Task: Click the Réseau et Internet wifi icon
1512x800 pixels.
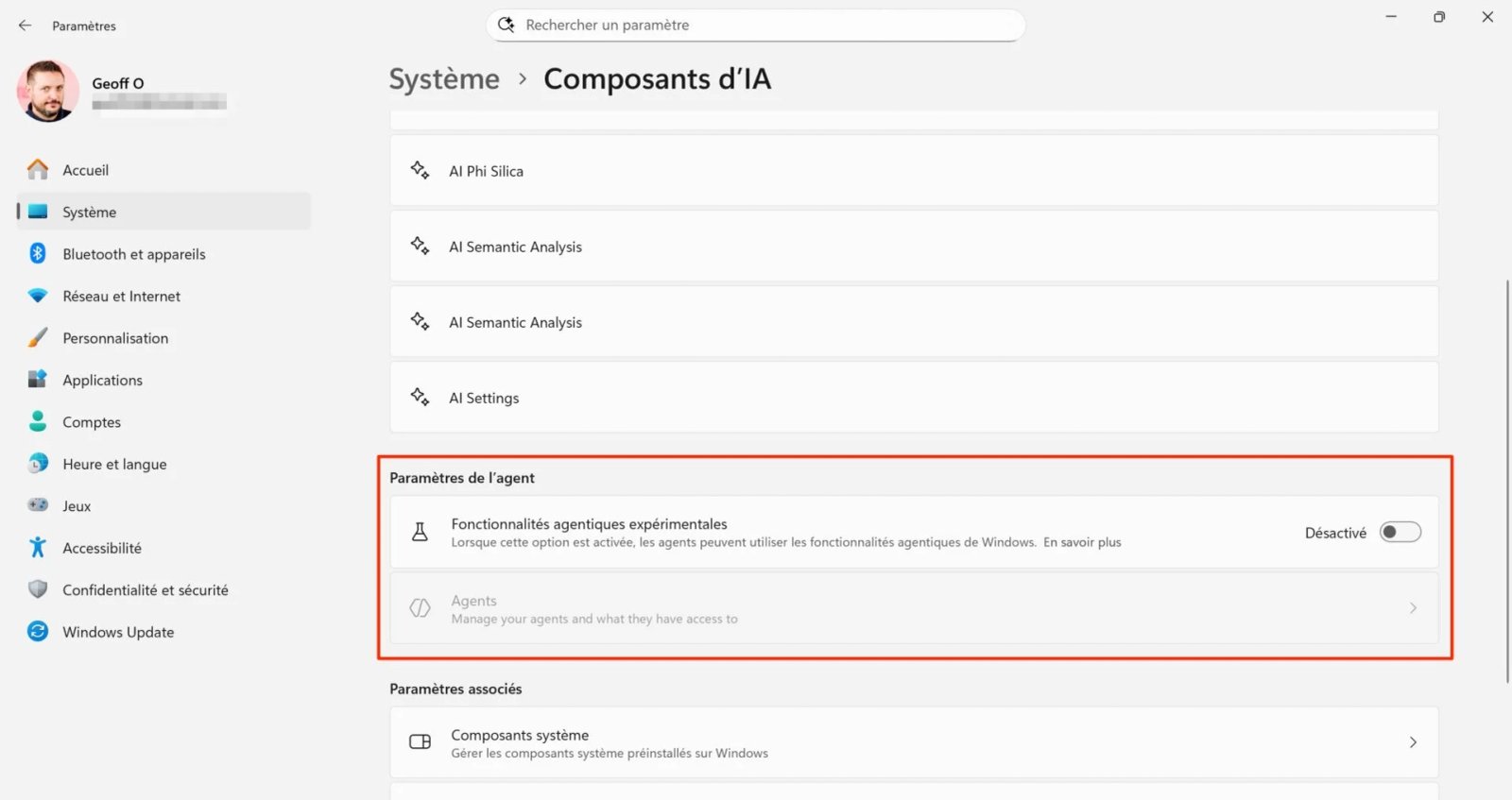Action: [x=38, y=296]
